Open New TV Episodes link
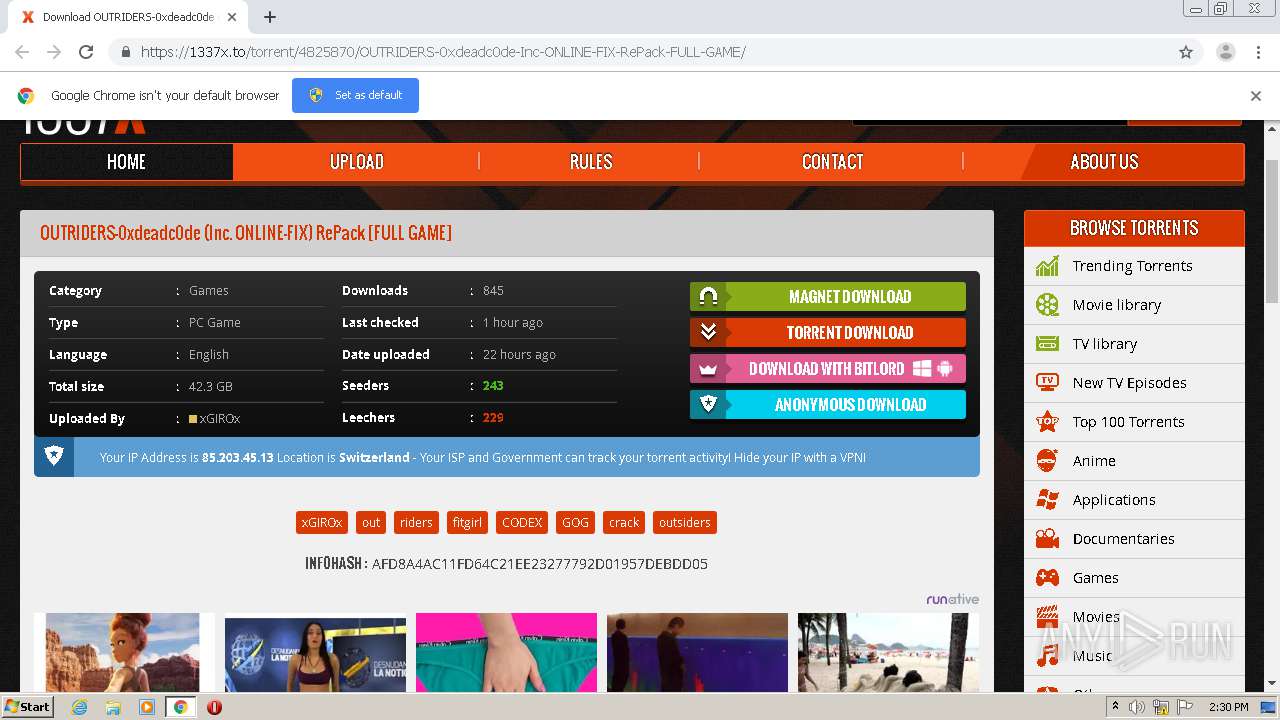1280x720 pixels. pos(1129,383)
